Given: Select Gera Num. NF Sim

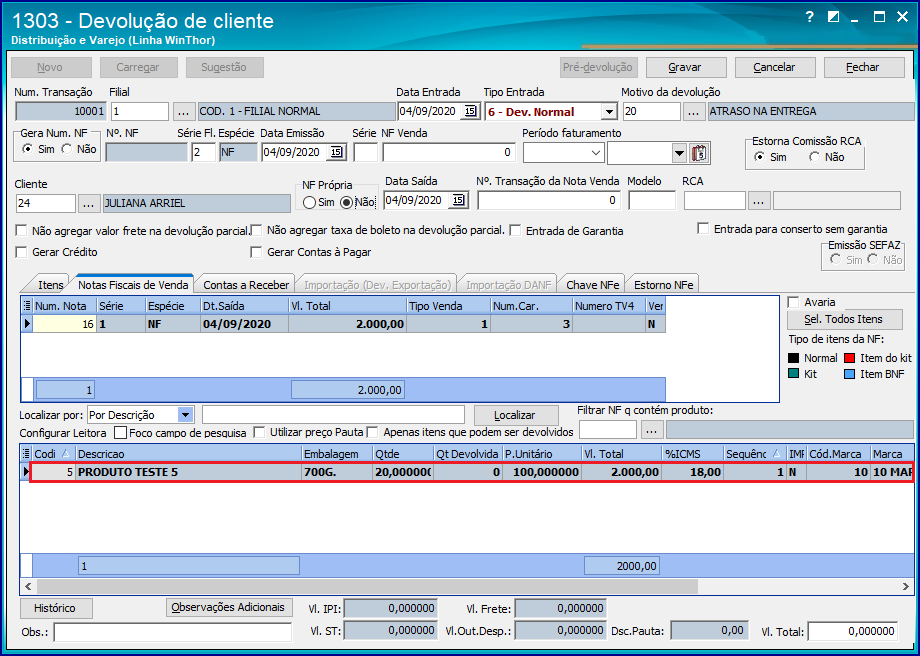Looking at the screenshot, I should pos(27,150).
